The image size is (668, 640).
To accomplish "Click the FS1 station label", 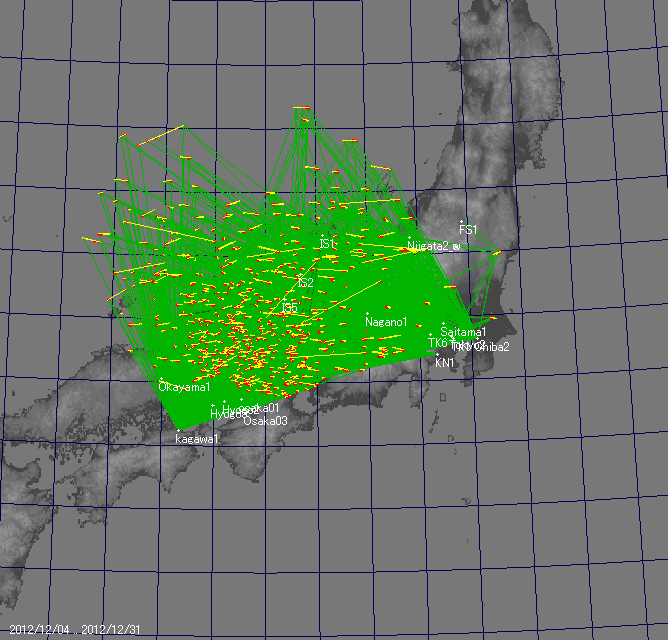I will 468,230.
